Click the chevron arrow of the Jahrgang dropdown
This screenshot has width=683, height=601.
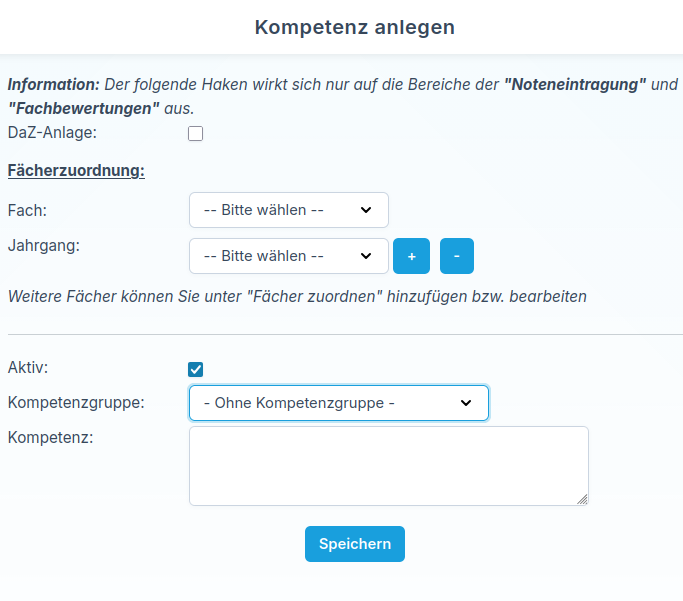[366, 256]
